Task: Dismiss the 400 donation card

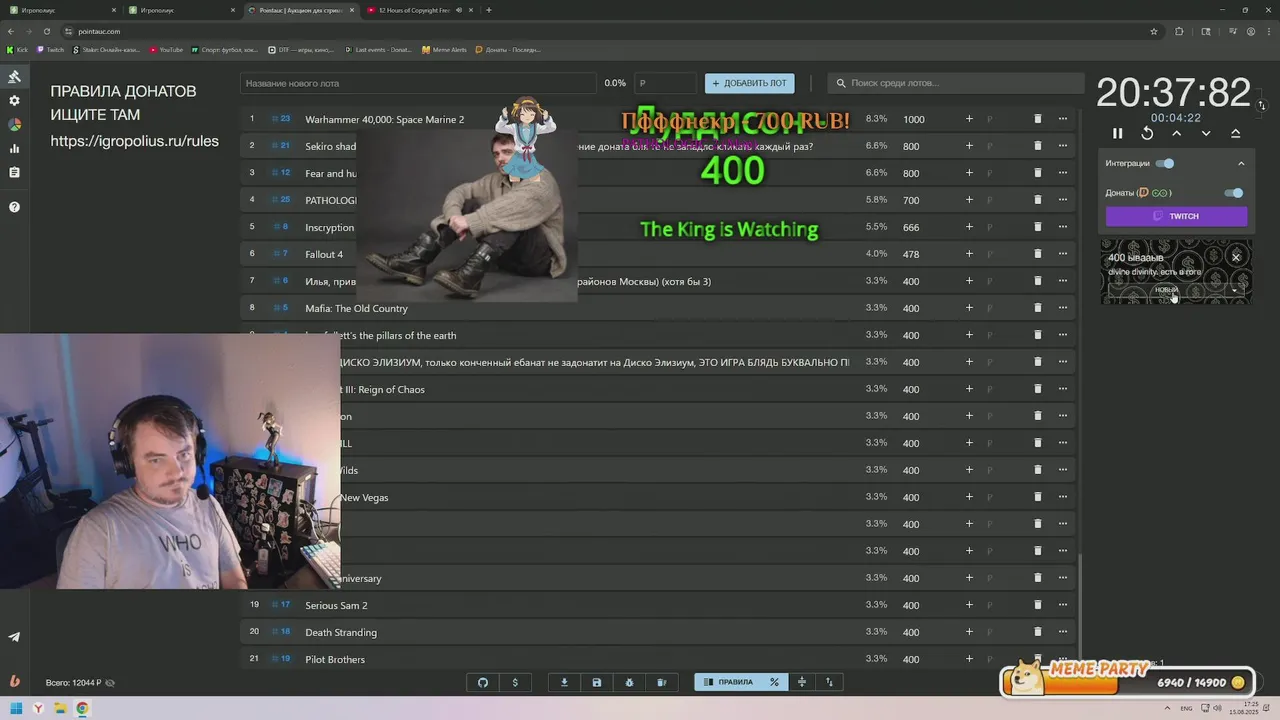Action: pyautogui.click(x=1236, y=257)
